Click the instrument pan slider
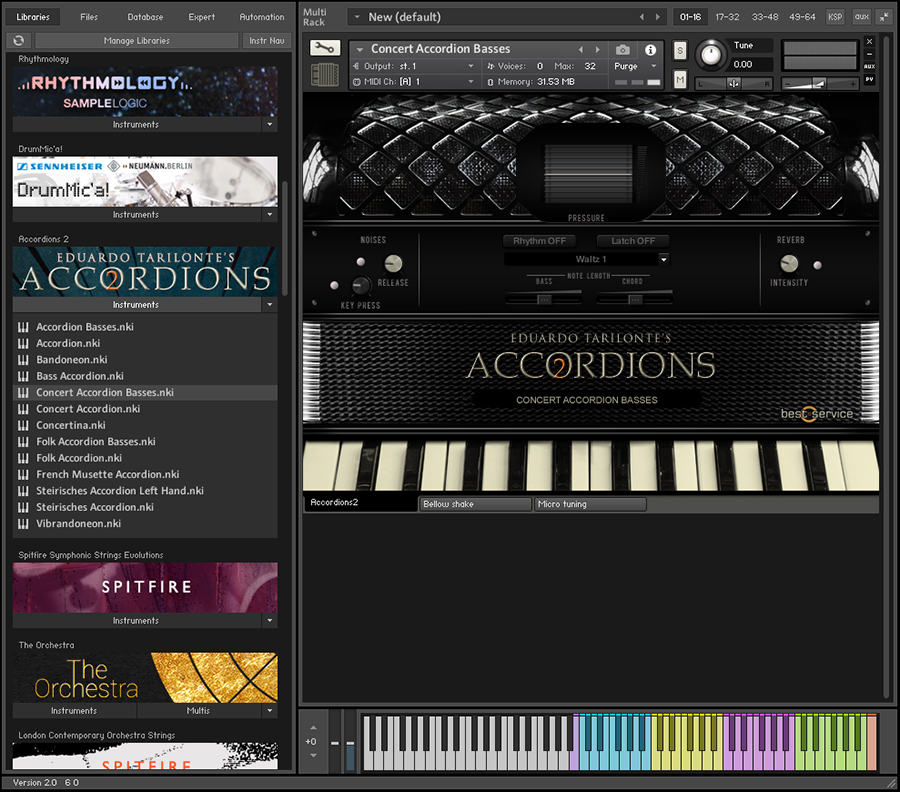 [734, 84]
